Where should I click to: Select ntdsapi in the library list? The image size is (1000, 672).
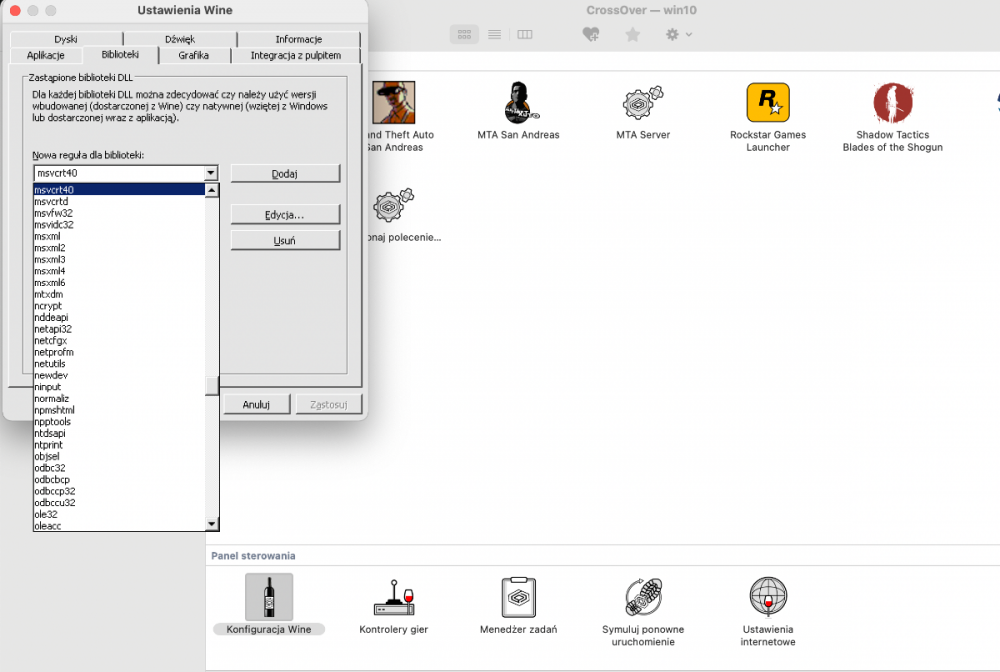pyautogui.click(x=119, y=433)
